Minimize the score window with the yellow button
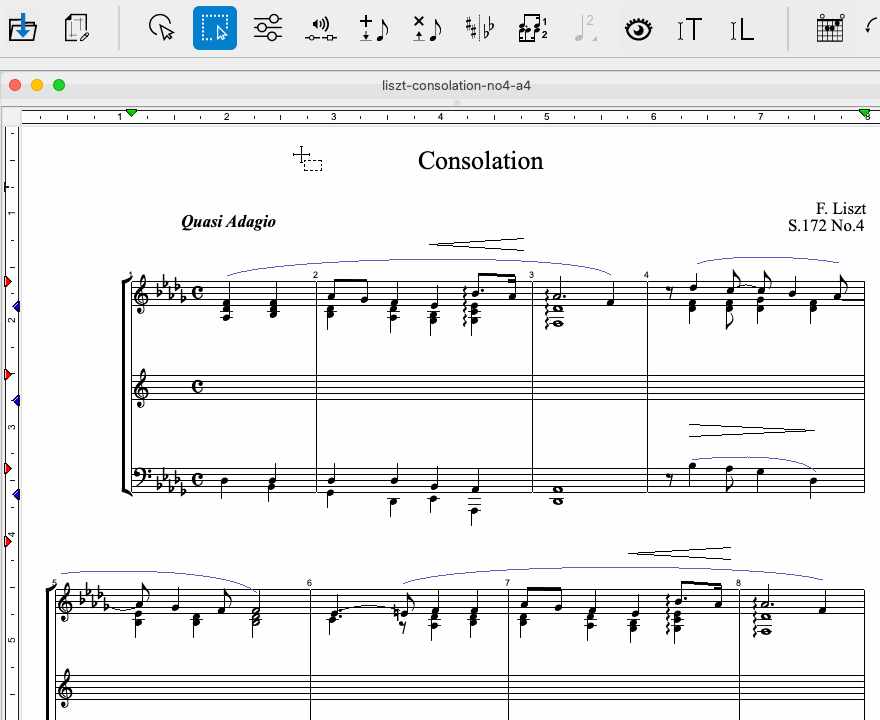The width and height of the screenshot is (880, 720). [x=37, y=85]
